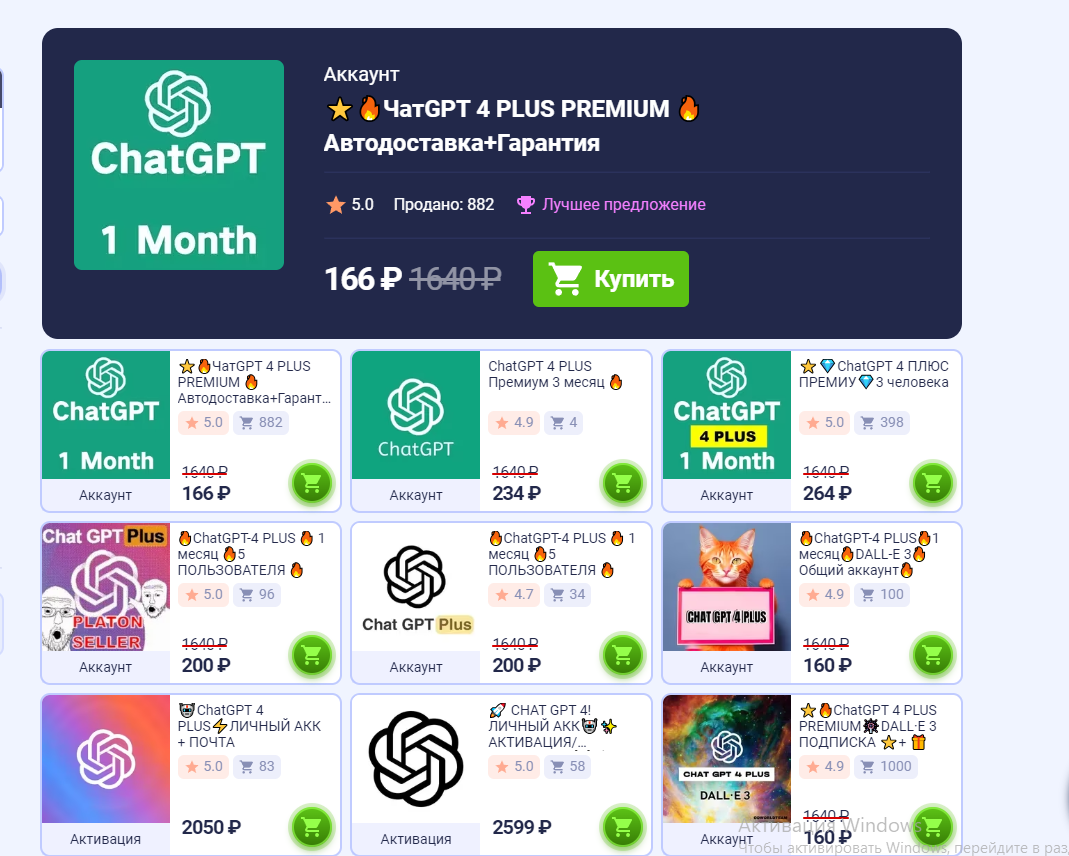The image size is (1069, 856).
Task: Open gradient ChatGPT logo activation thumbnail
Action: coord(106,759)
